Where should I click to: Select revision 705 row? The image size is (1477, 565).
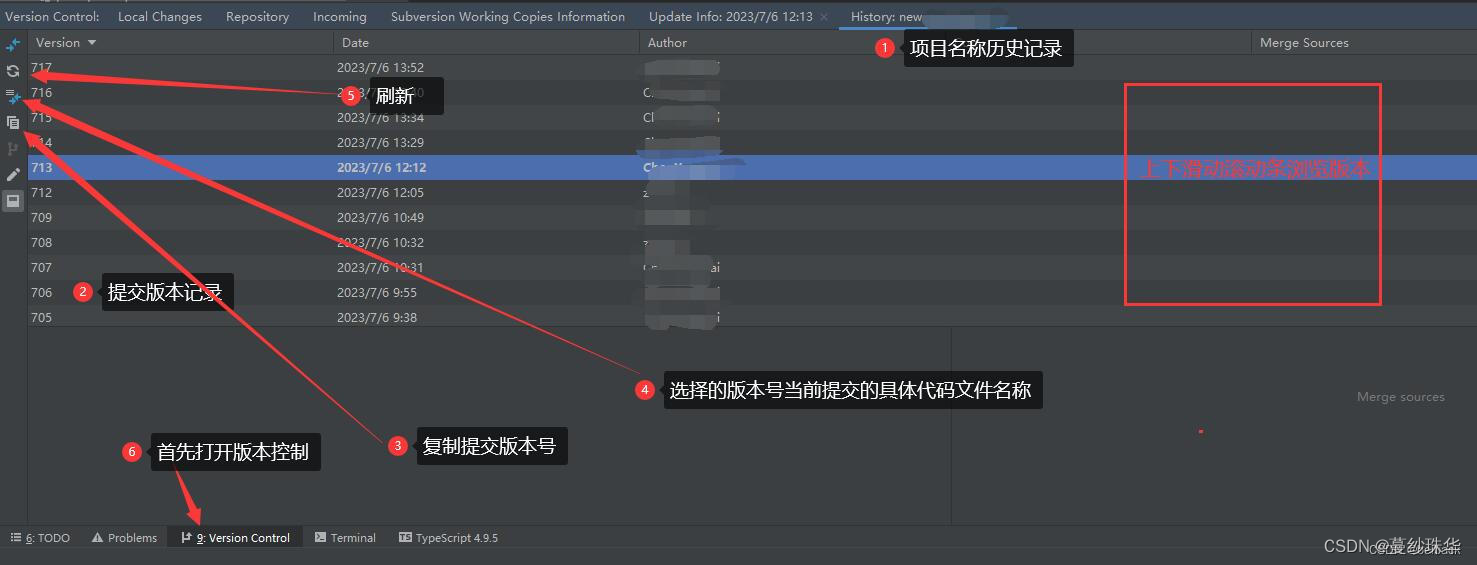[752, 318]
